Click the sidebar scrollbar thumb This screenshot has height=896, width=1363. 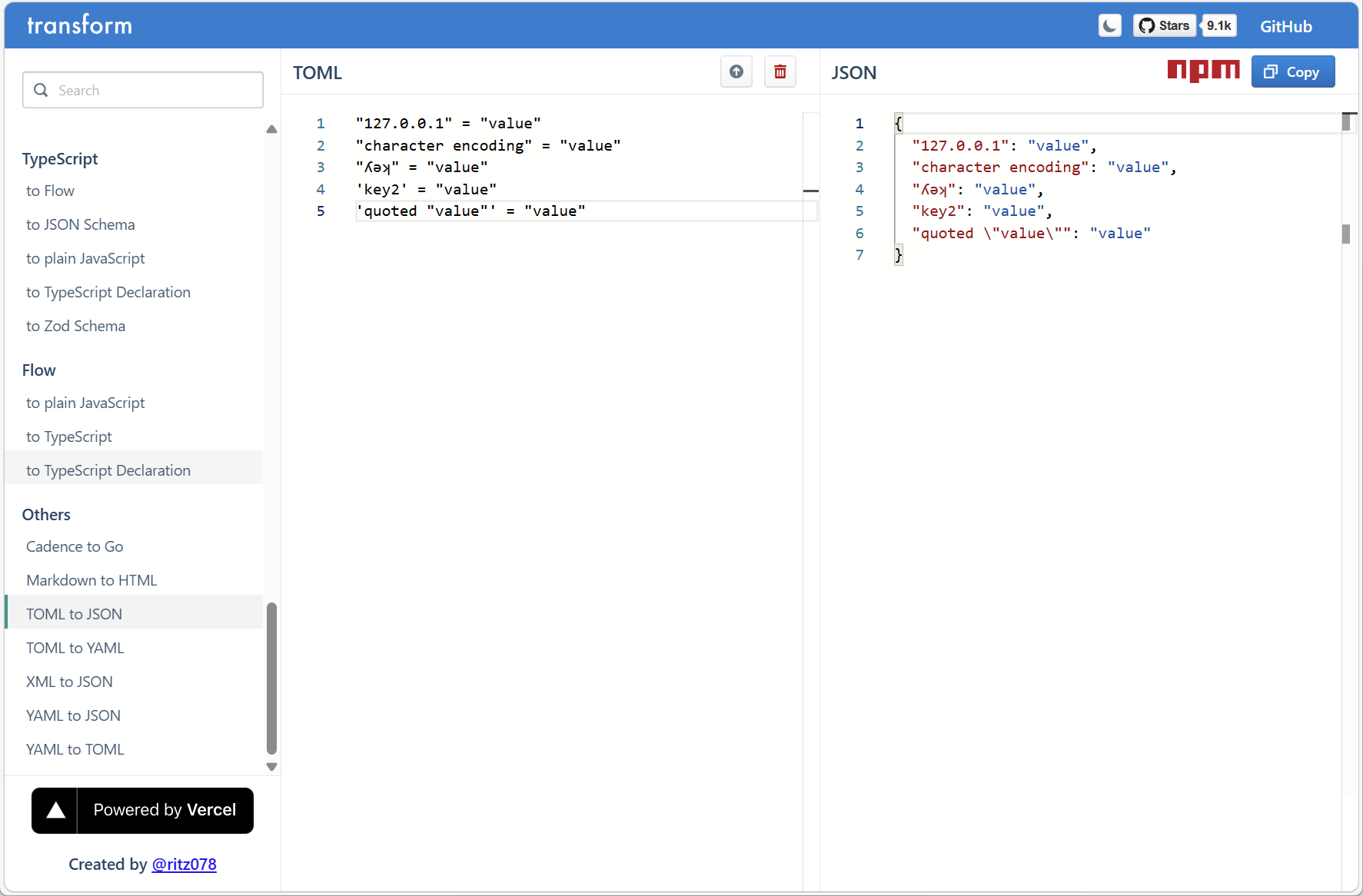click(271, 678)
